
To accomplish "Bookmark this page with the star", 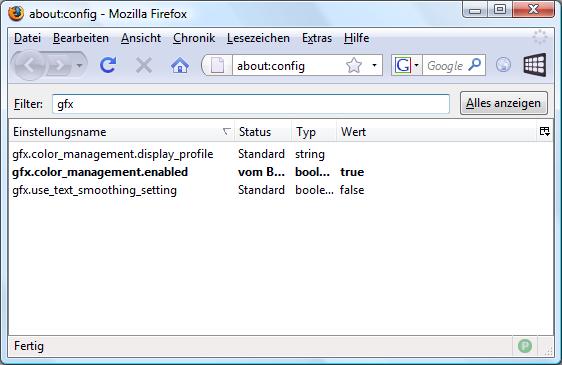I will (353, 66).
